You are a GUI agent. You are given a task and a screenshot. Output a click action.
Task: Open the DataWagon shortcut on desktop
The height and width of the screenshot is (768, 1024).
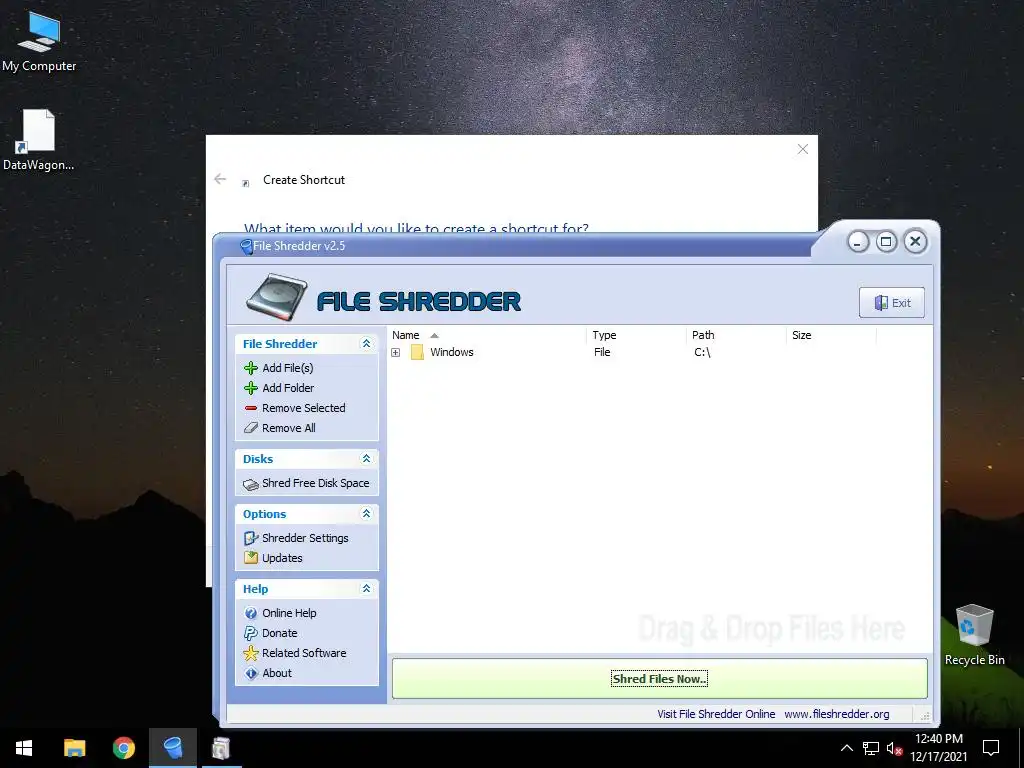tap(39, 140)
